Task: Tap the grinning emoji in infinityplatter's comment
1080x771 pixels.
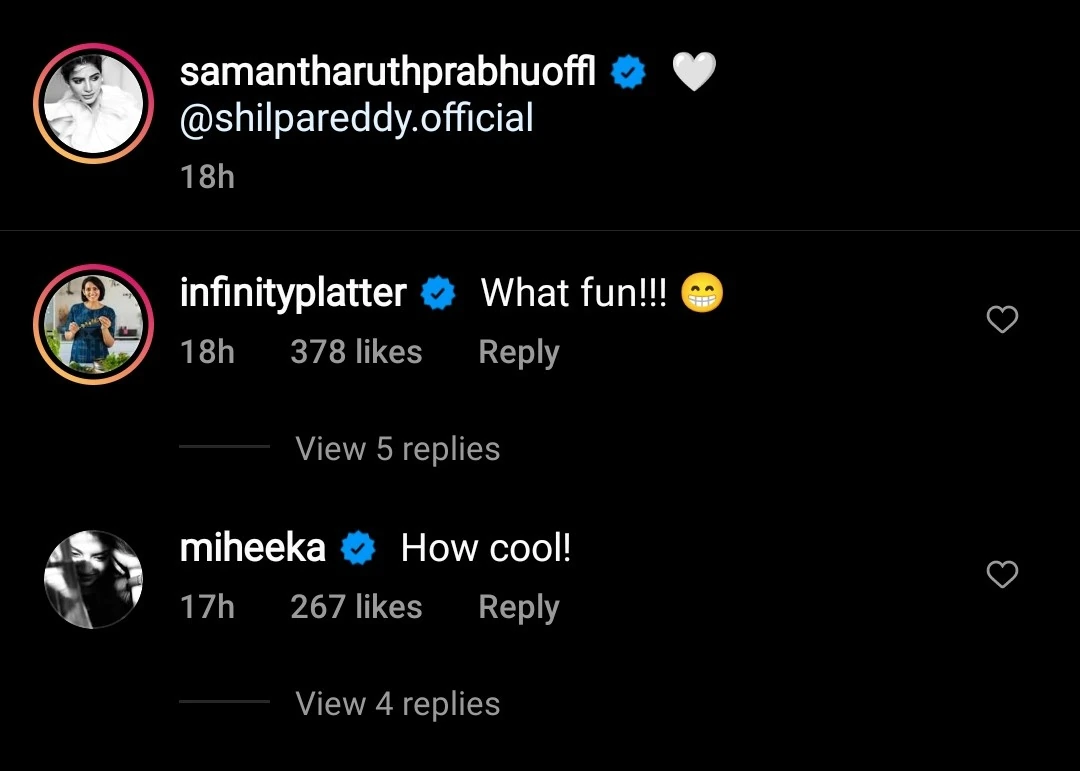Action: (x=701, y=294)
